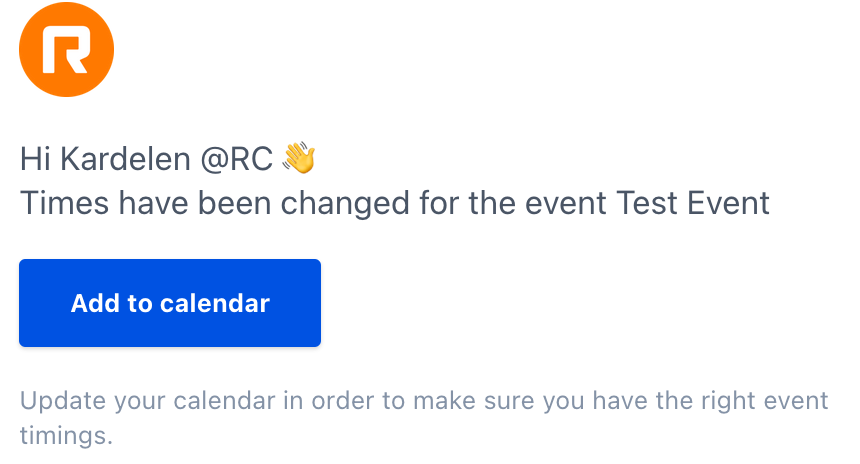Click the word have in gray note
The width and height of the screenshot is (860, 464).
tap(620, 401)
